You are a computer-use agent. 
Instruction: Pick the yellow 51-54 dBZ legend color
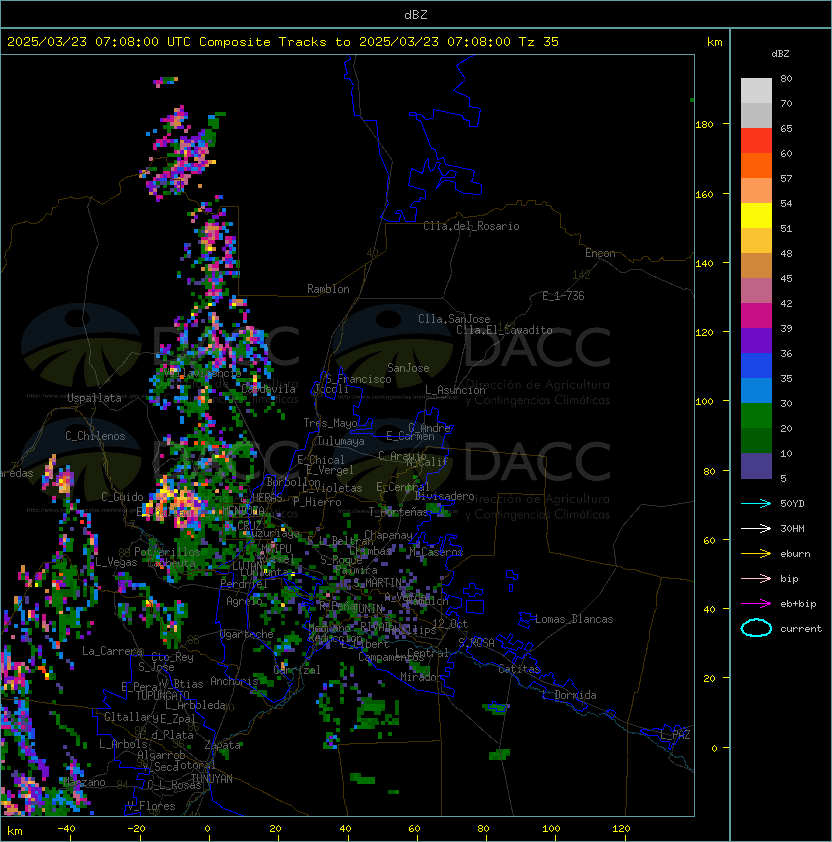[x=756, y=216]
